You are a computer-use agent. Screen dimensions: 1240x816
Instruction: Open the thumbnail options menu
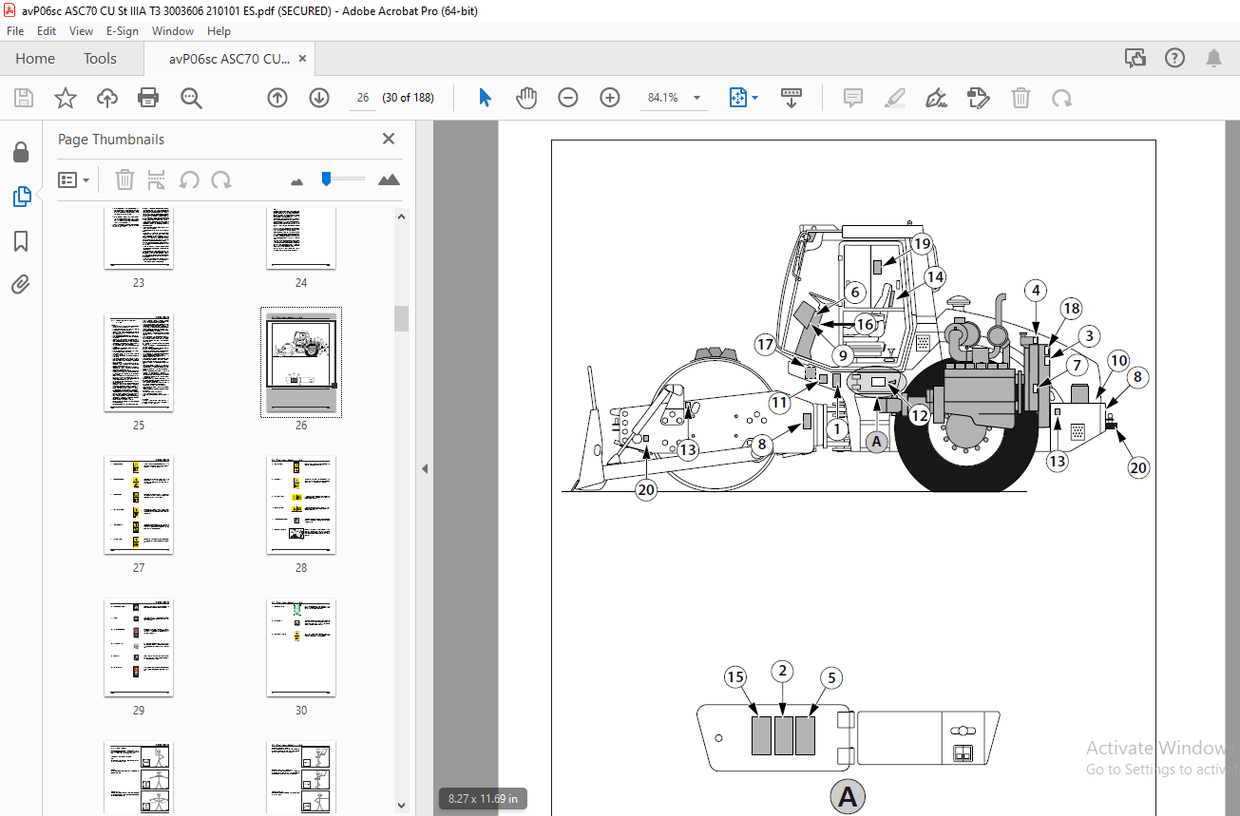73,179
